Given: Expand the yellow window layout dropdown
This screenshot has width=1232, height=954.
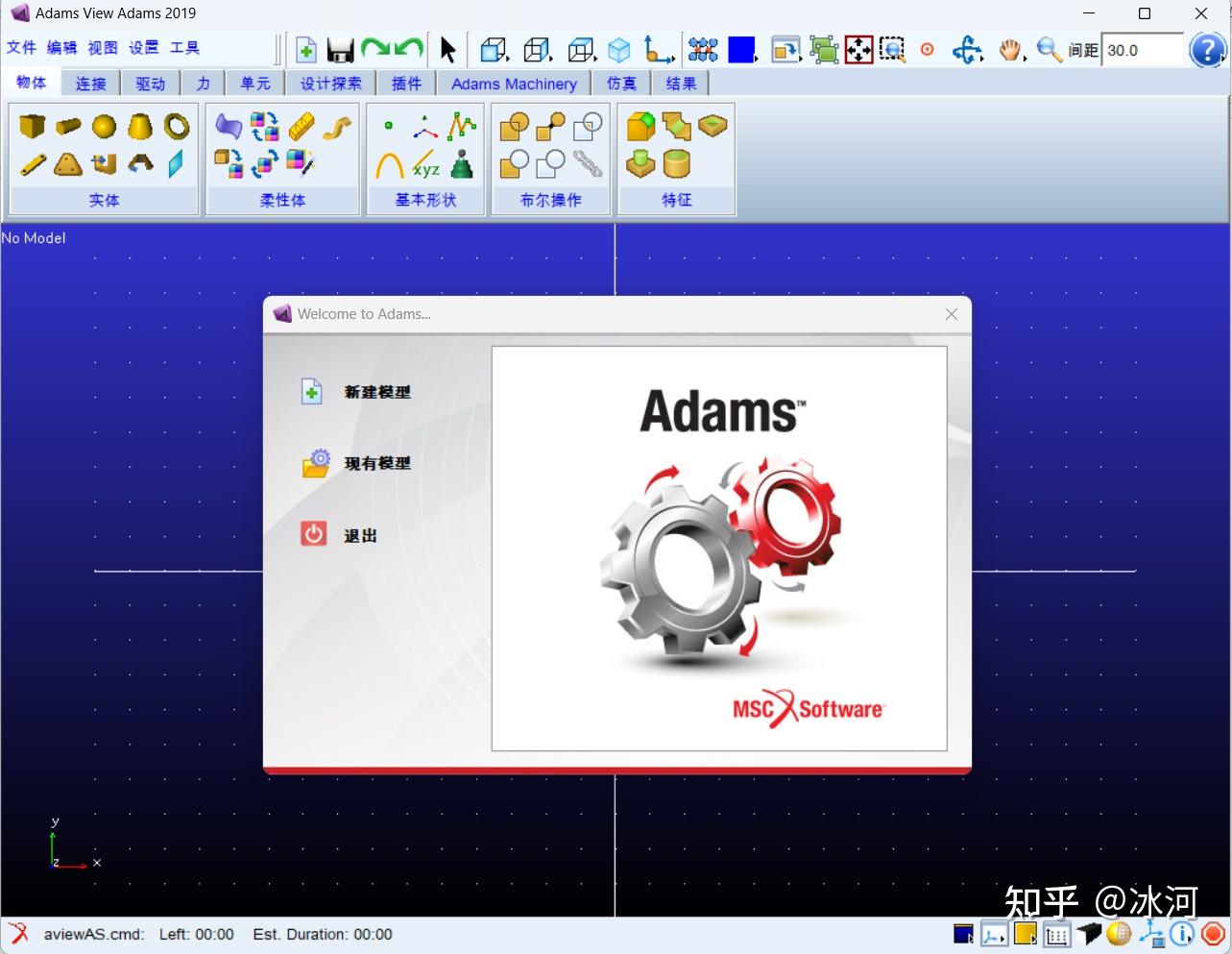Looking at the screenshot, I should tap(1026, 933).
